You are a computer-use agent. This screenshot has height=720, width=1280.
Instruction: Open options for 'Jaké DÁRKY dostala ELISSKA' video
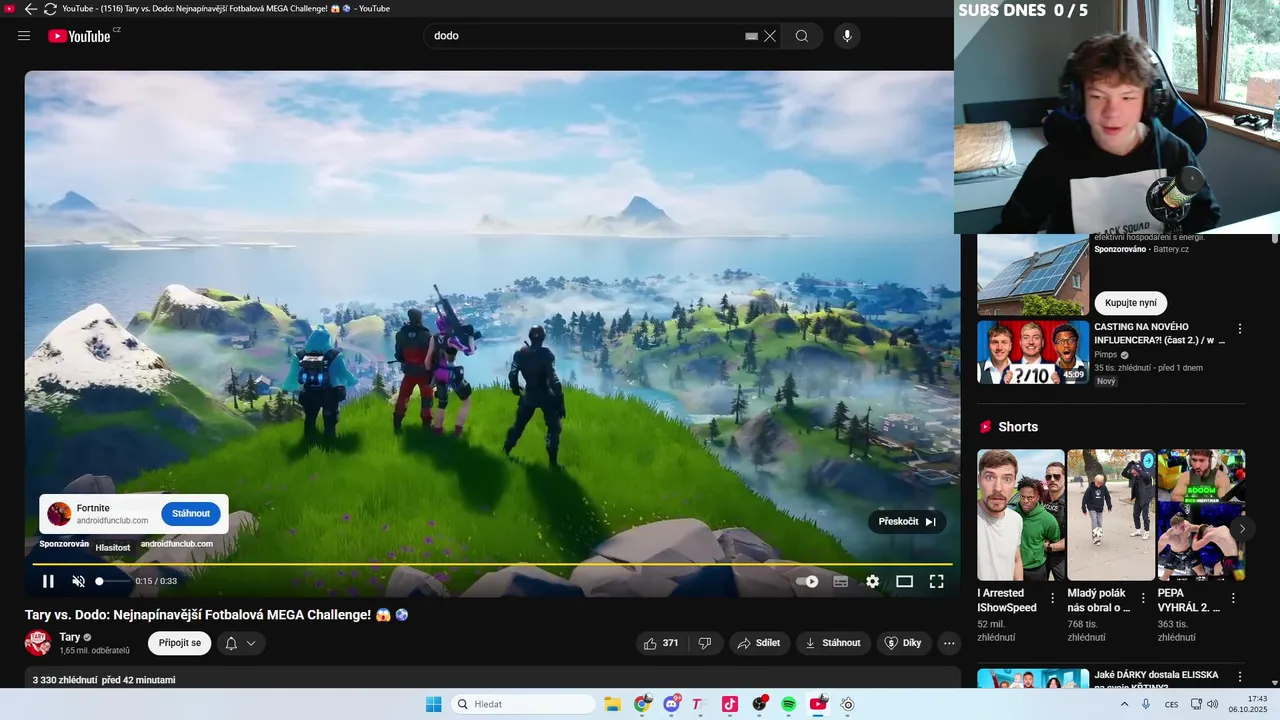pyautogui.click(x=1240, y=678)
